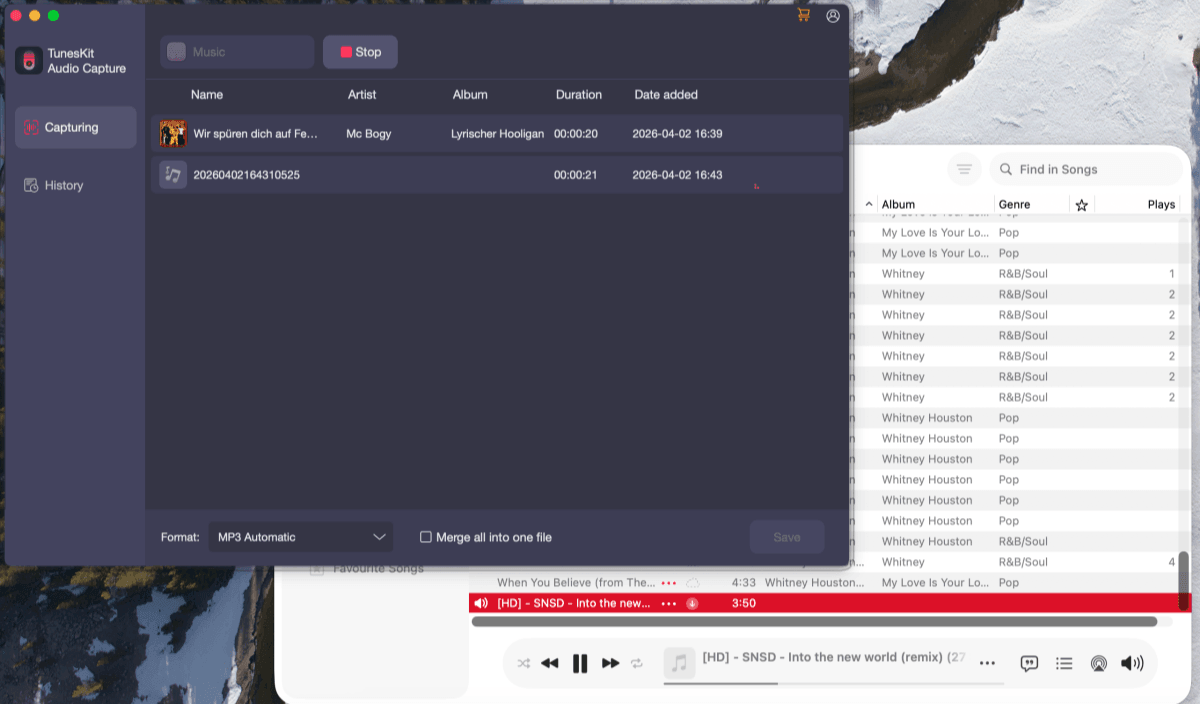Sort songs by the star rating column

coord(1081,204)
